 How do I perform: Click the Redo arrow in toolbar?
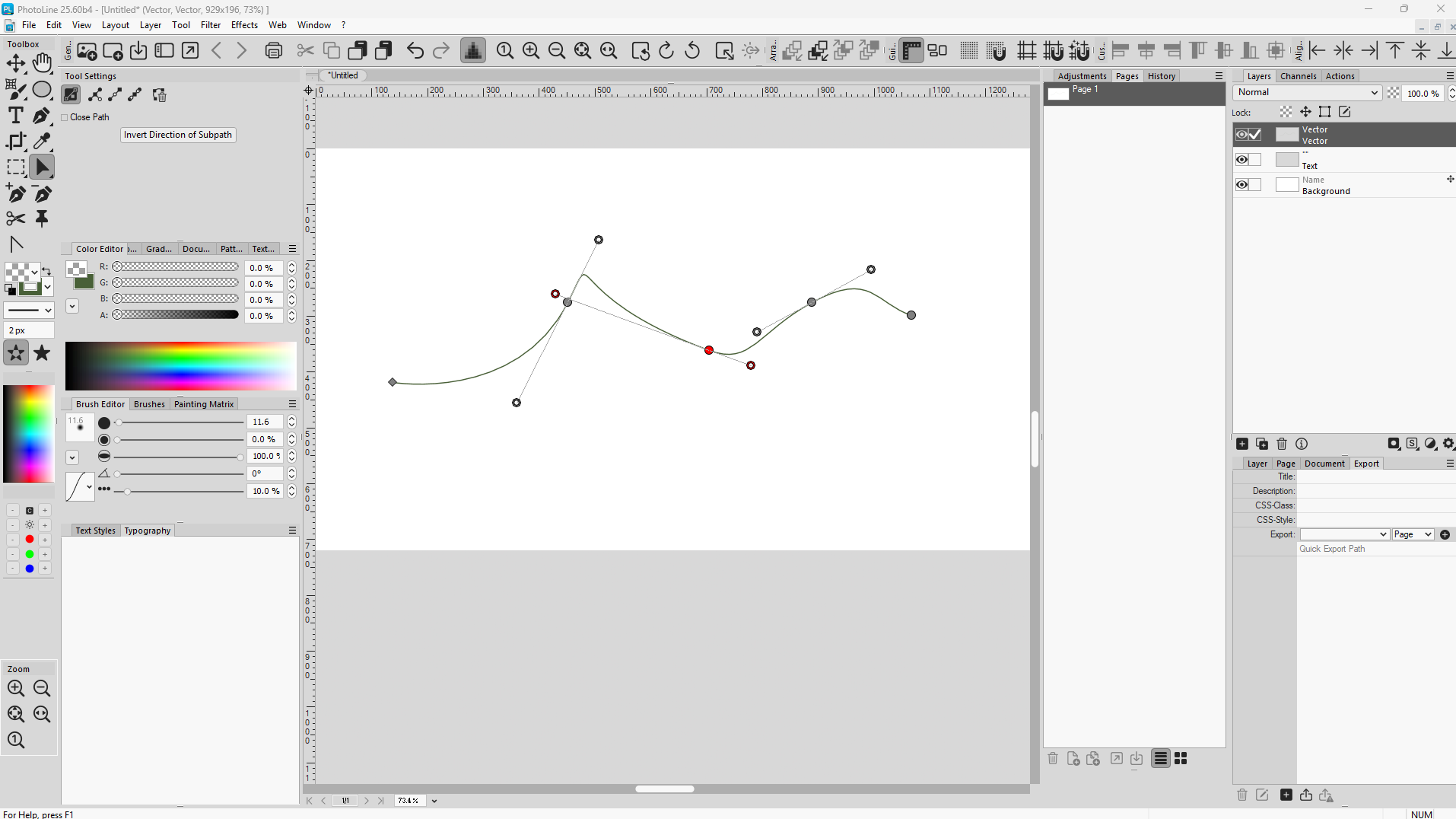tap(441, 51)
